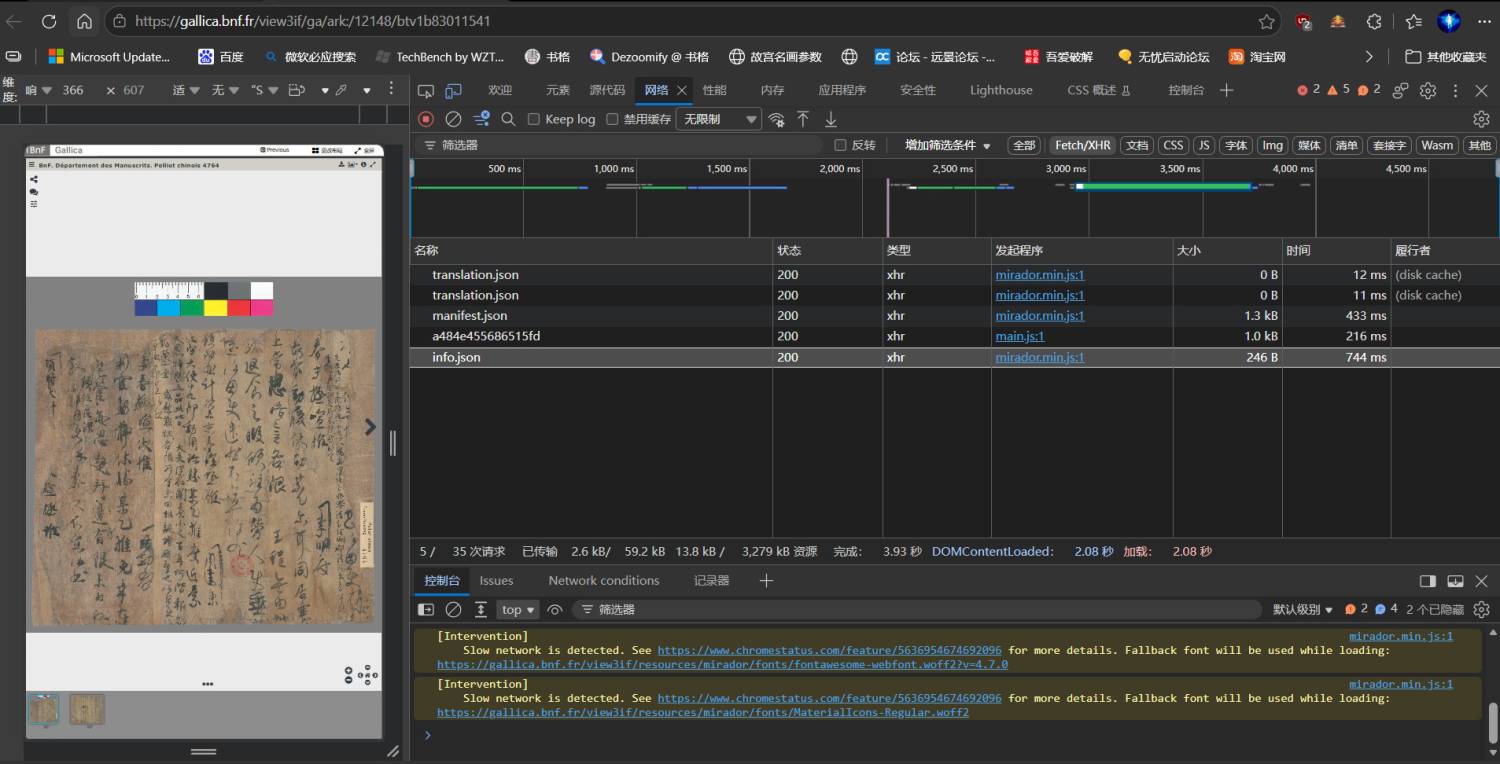
Task: Select the info.json request row
Action: 954,357
